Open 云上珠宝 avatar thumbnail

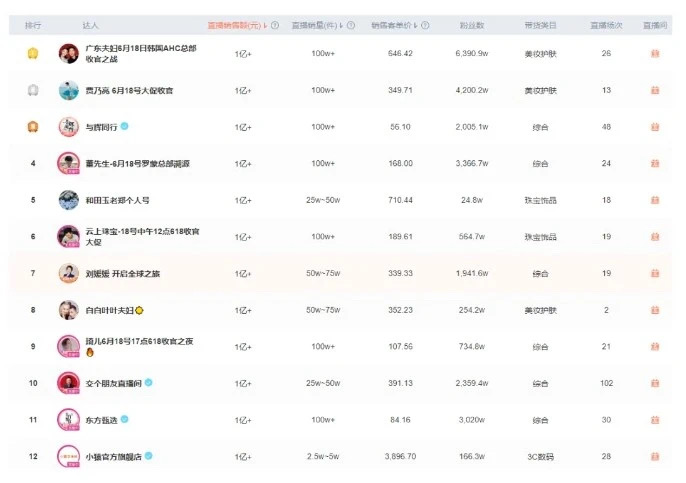point(69,237)
